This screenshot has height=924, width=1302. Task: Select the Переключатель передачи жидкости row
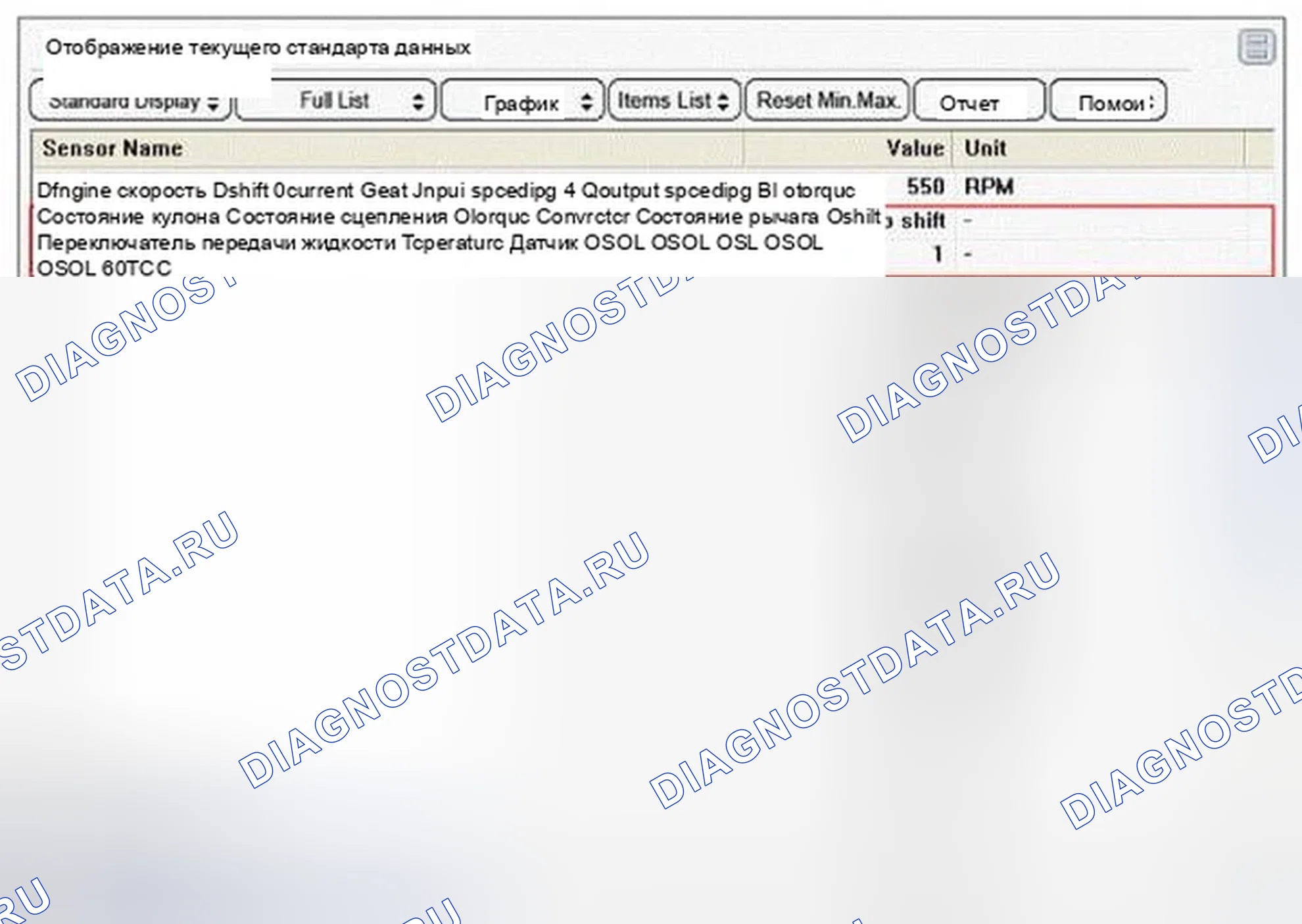(x=429, y=243)
